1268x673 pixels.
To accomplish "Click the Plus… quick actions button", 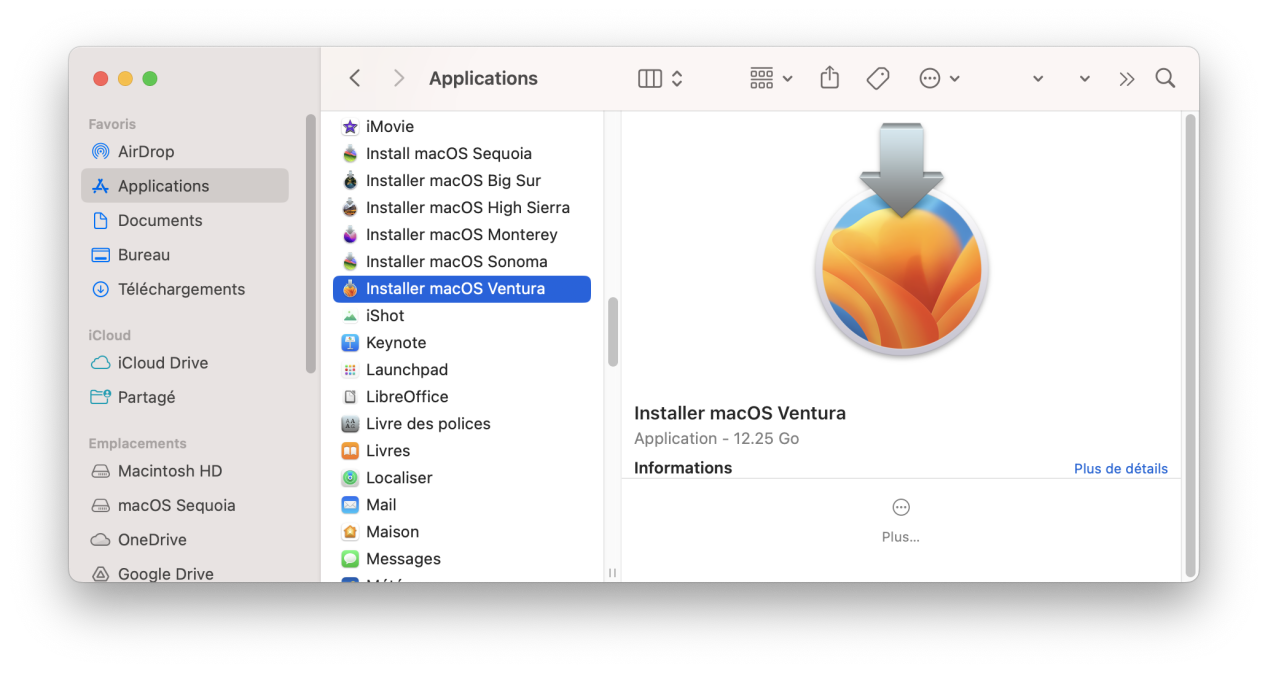I will pos(901,521).
